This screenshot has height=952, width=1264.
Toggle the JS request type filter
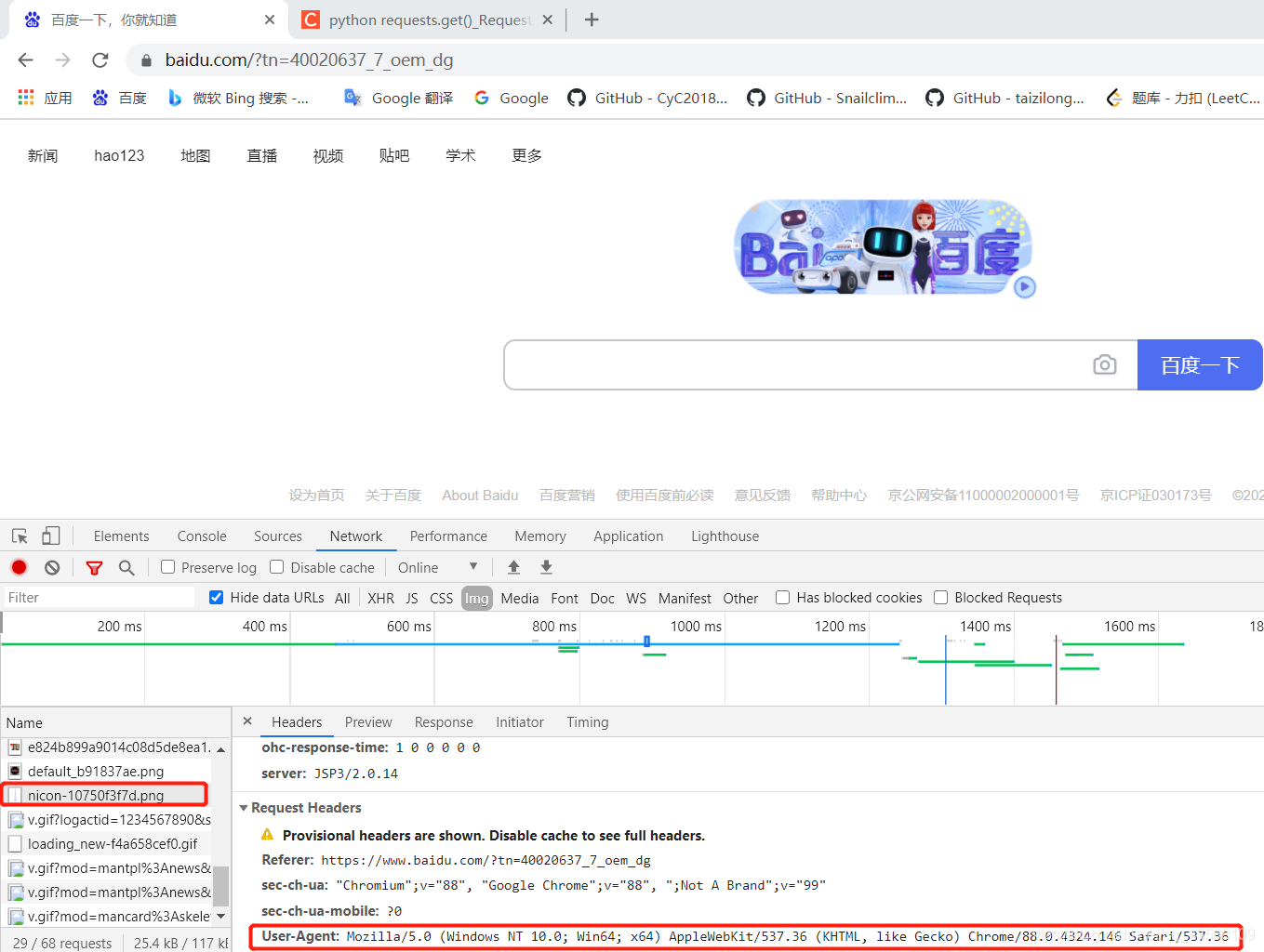(x=412, y=599)
